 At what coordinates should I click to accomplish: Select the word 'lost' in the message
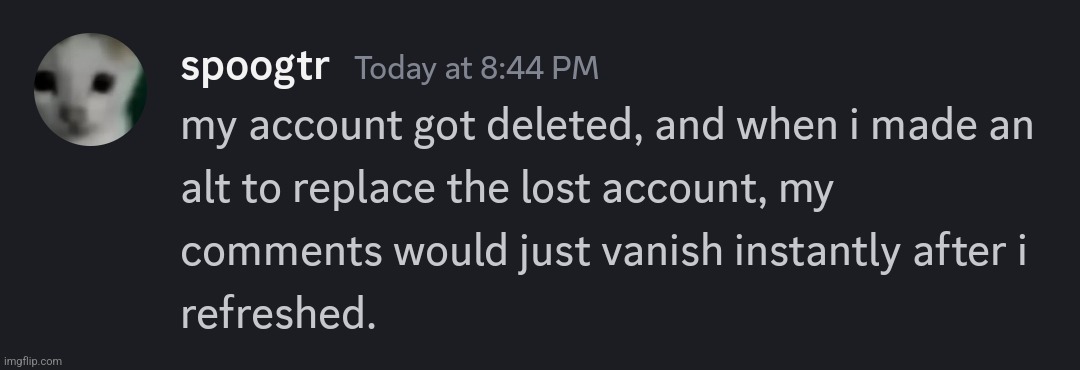[557, 190]
